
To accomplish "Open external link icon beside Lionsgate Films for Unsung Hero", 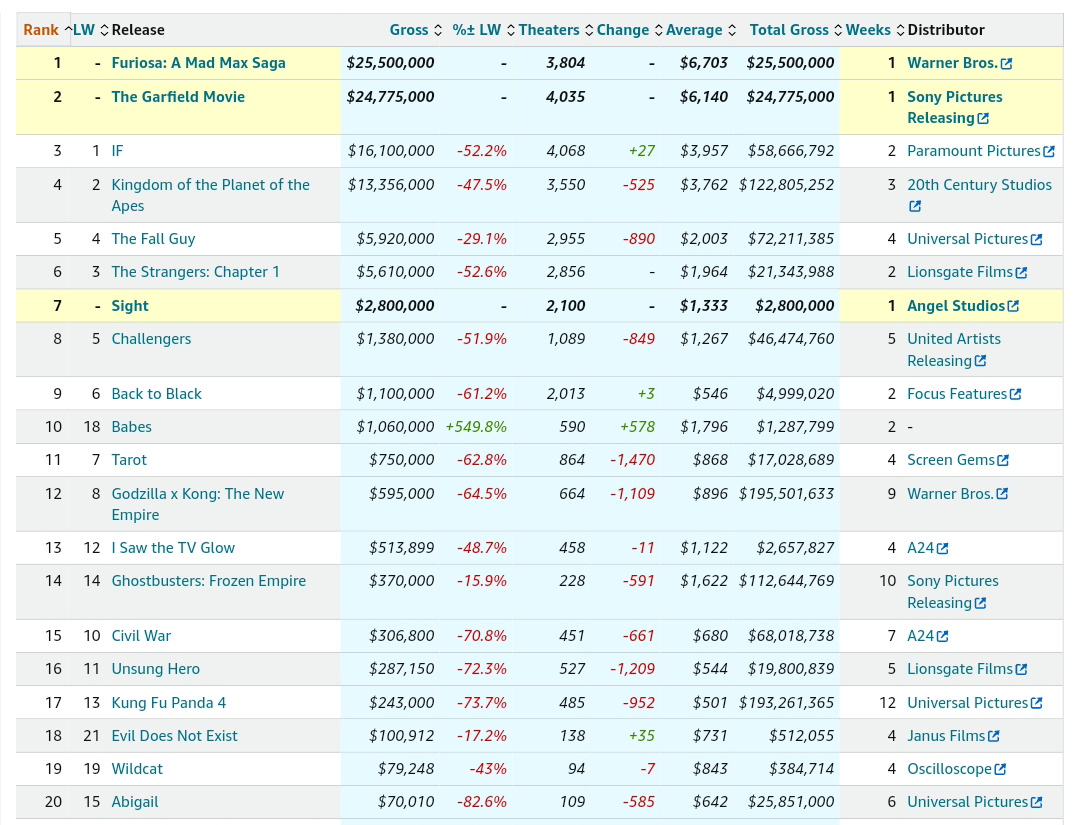I will [x=1021, y=669].
